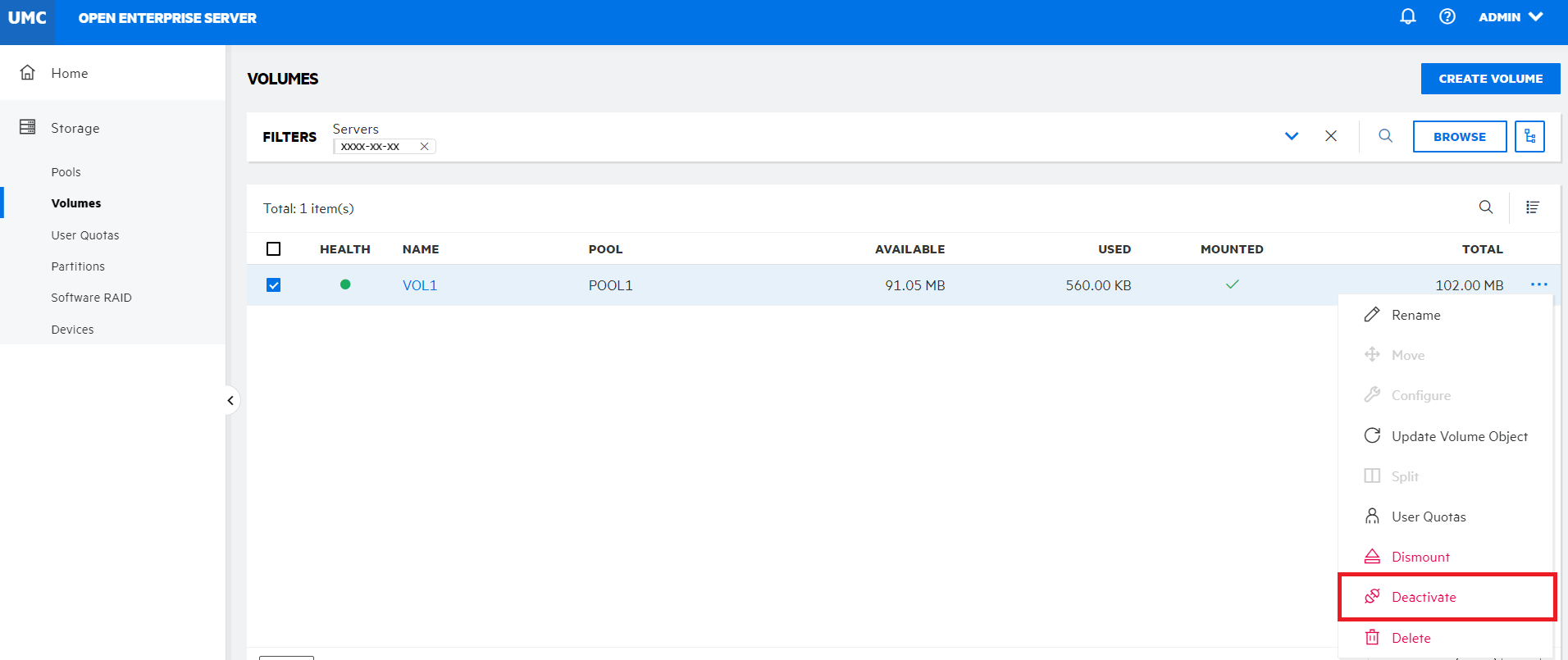Select Dismount in the volume menu
1568x660 pixels.
click(1420, 557)
